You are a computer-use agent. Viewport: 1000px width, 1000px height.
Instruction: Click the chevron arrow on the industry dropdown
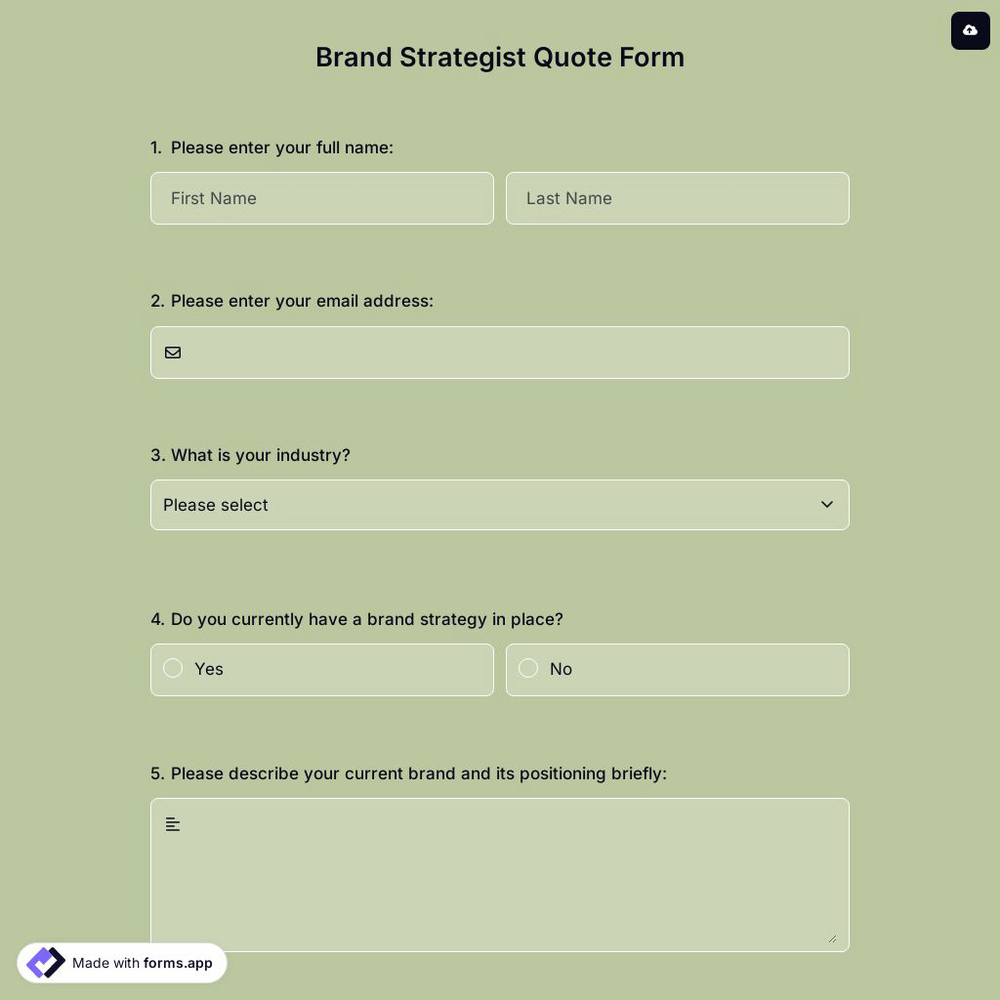(x=827, y=505)
